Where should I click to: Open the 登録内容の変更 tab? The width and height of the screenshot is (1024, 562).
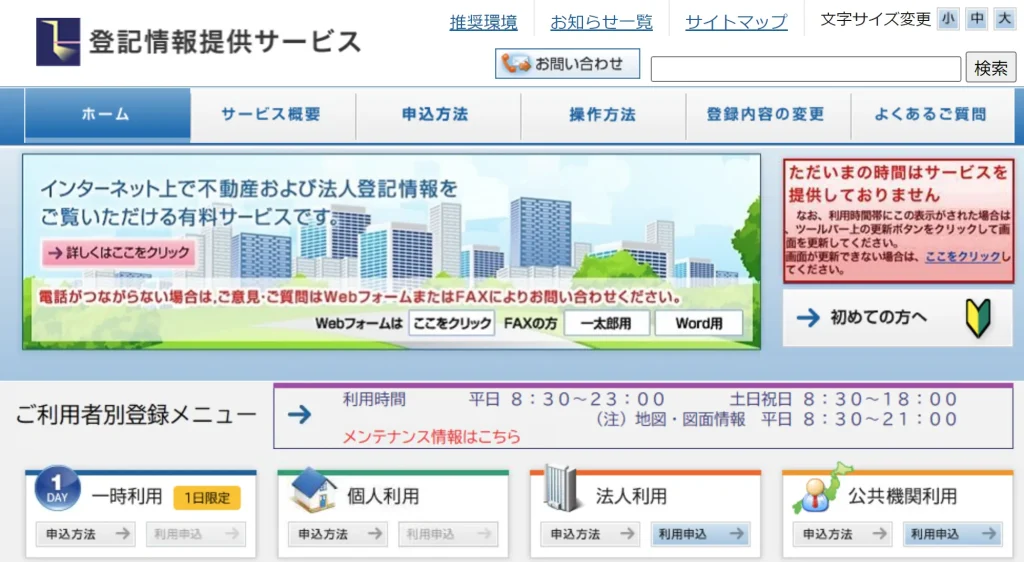pyautogui.click(x=768, y=115)
